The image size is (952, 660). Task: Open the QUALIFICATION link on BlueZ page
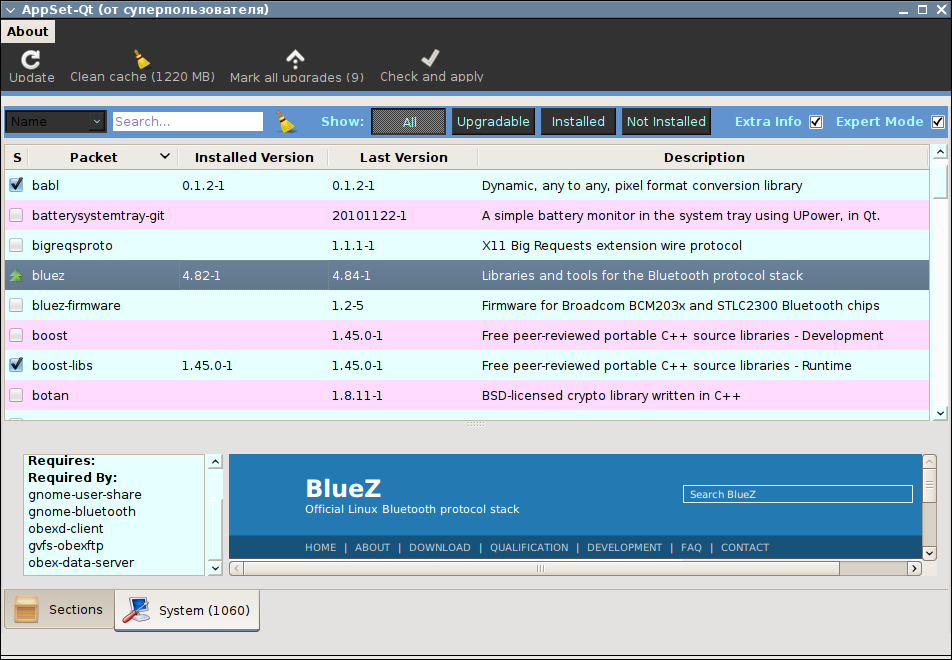click(x=529, y=547)
